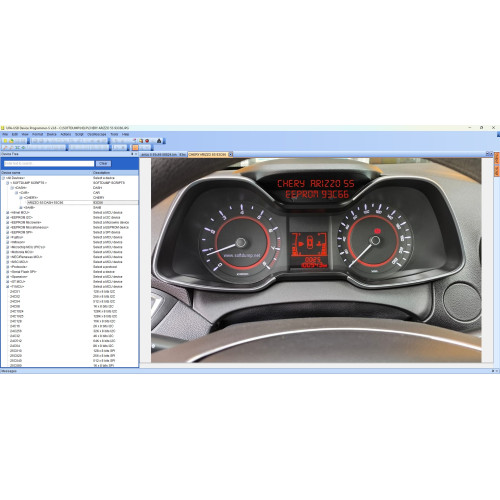Expand the EEPROM I2C node

click(x=8, y=217)
